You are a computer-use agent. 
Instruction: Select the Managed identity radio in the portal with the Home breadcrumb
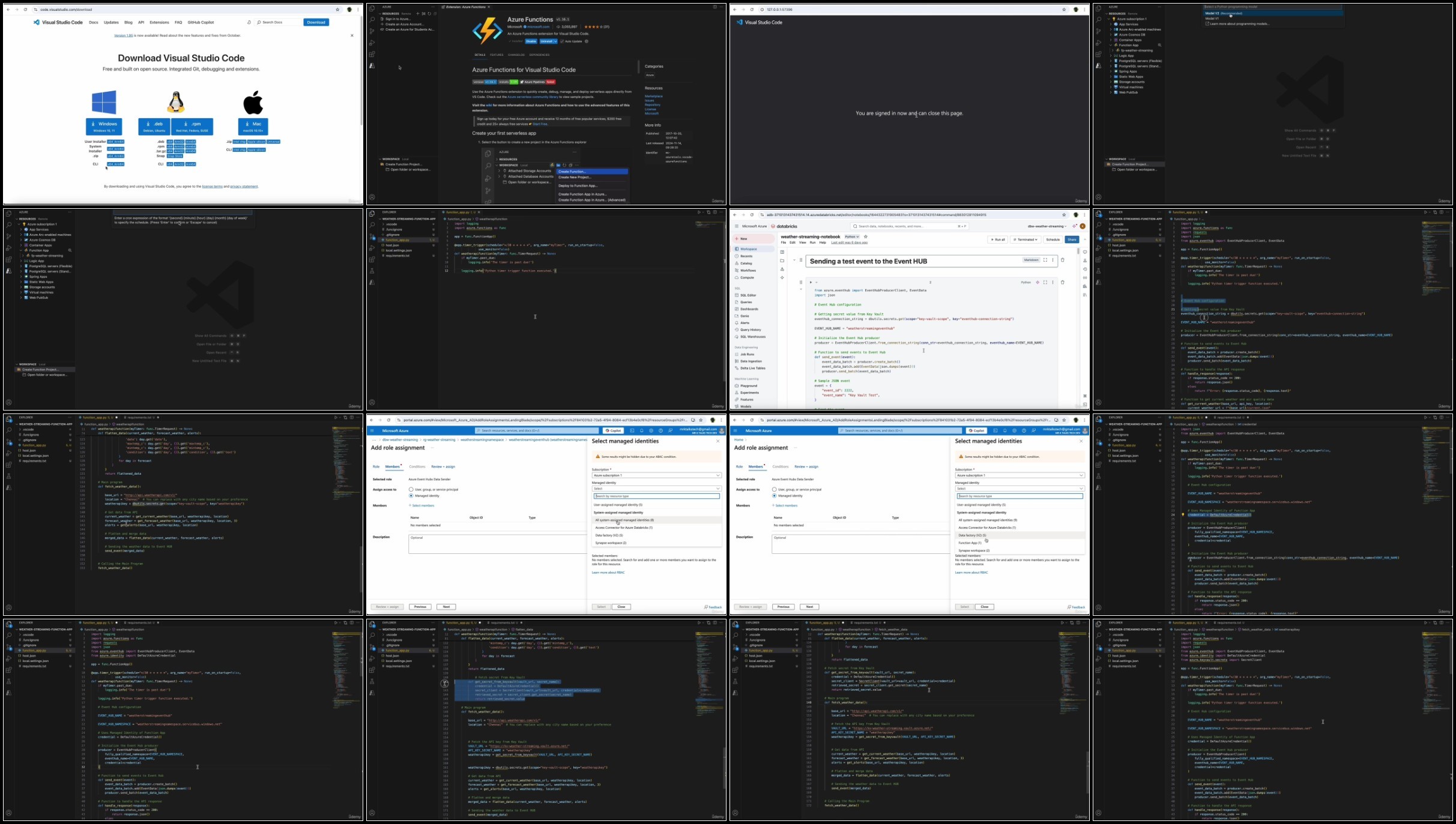click(x=775, y=496)
